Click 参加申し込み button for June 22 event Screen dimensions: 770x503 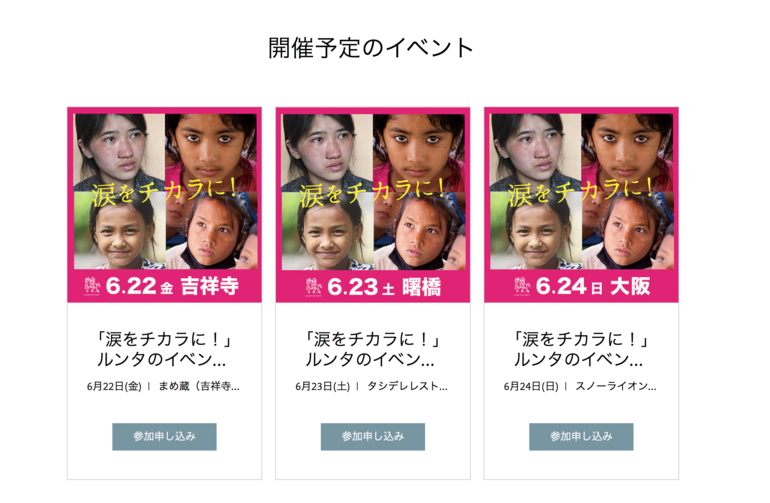[x=165, y=437]
